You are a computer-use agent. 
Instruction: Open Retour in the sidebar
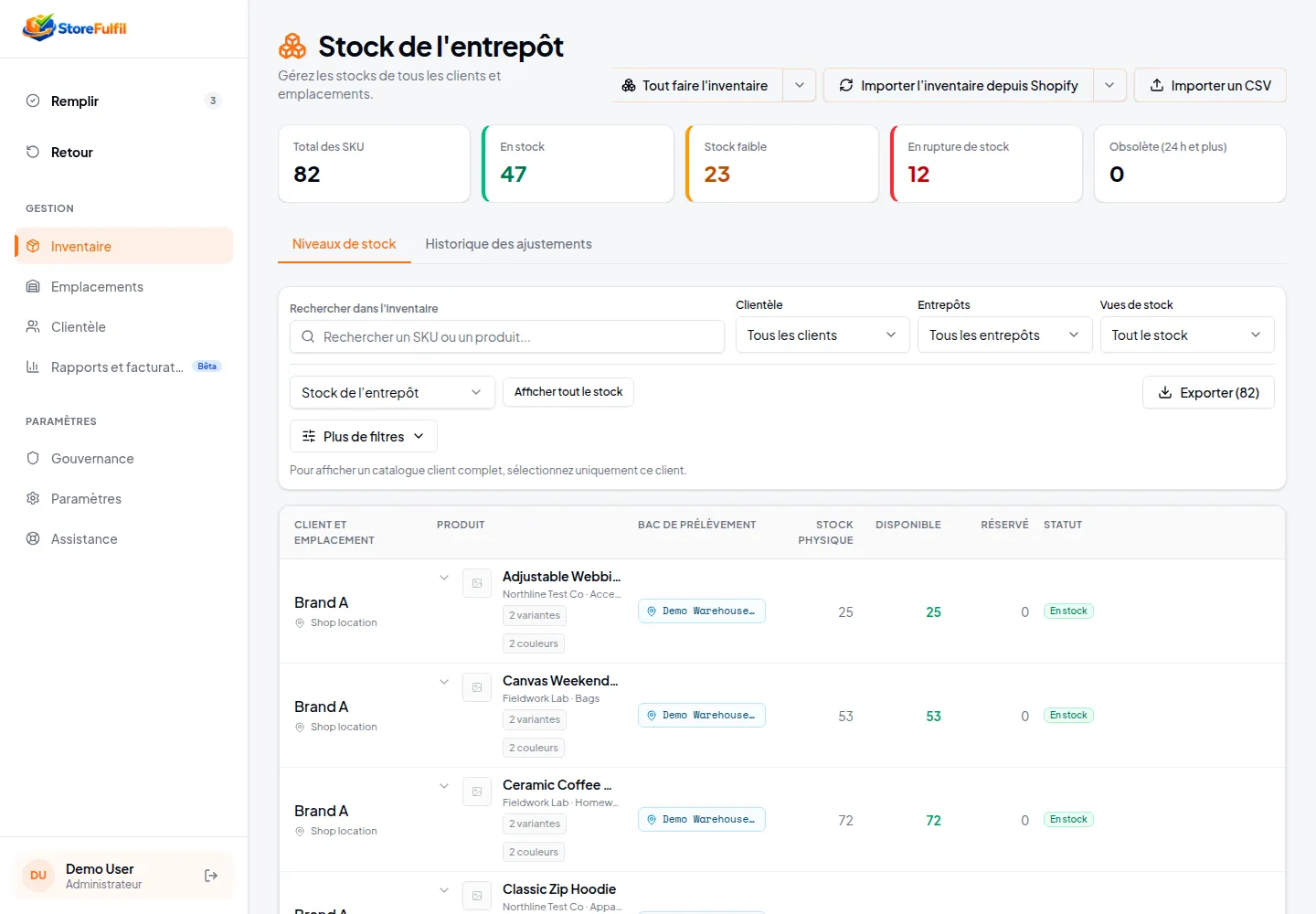click(123, 152)
